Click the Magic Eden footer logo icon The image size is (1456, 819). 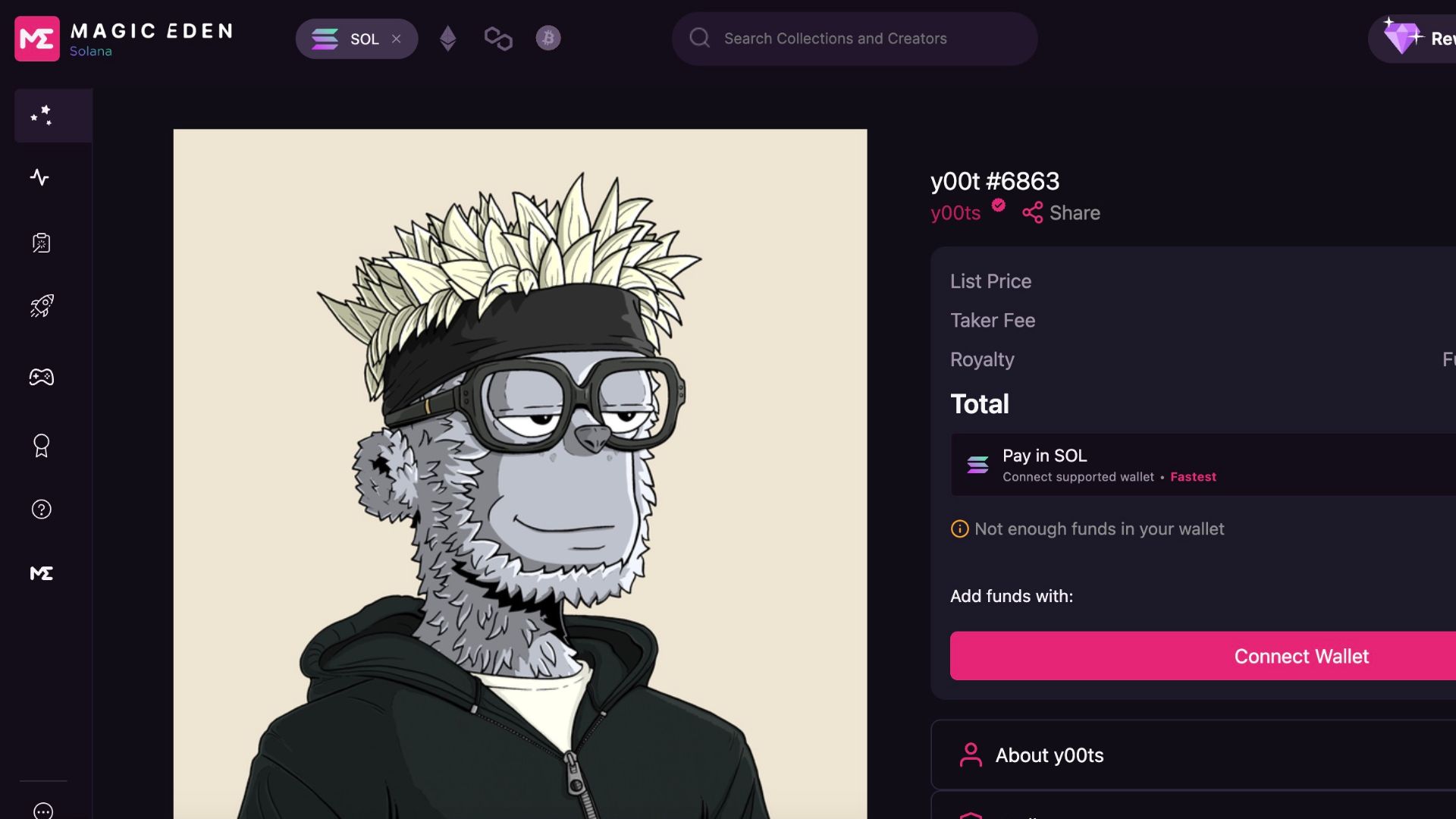click(x=41, y=572)
